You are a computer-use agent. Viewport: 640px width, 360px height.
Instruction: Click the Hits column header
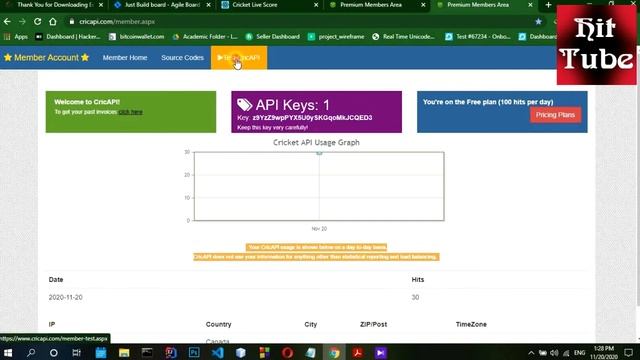tap(418, 280)
